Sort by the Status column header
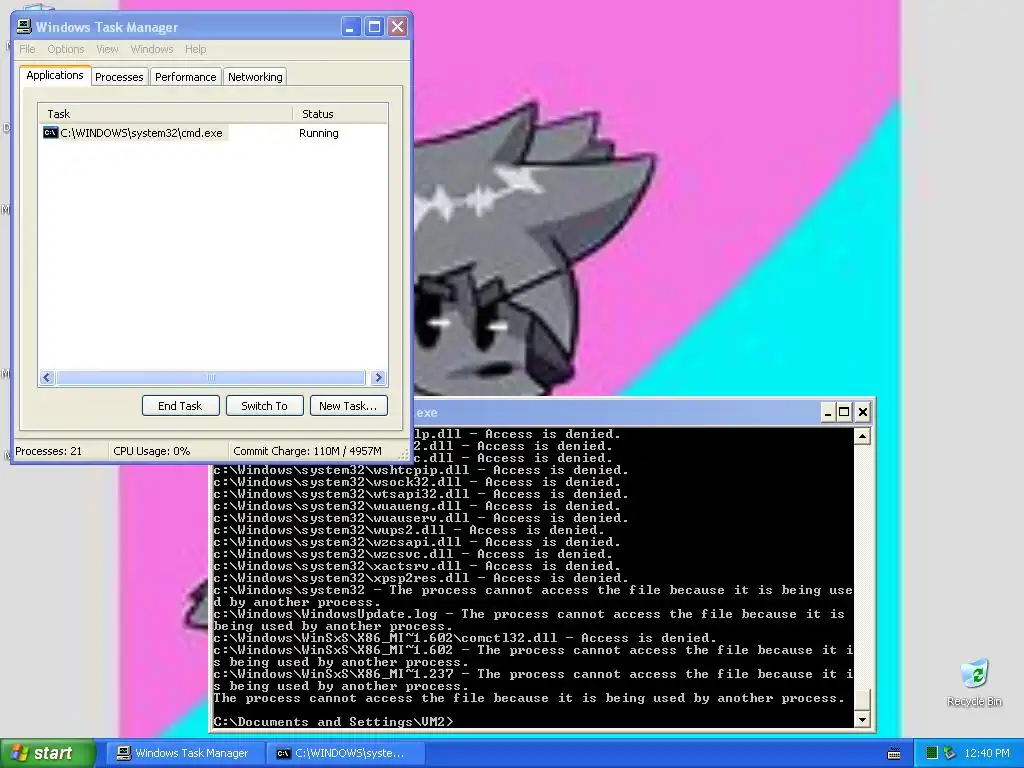 [x=340, y=114]
